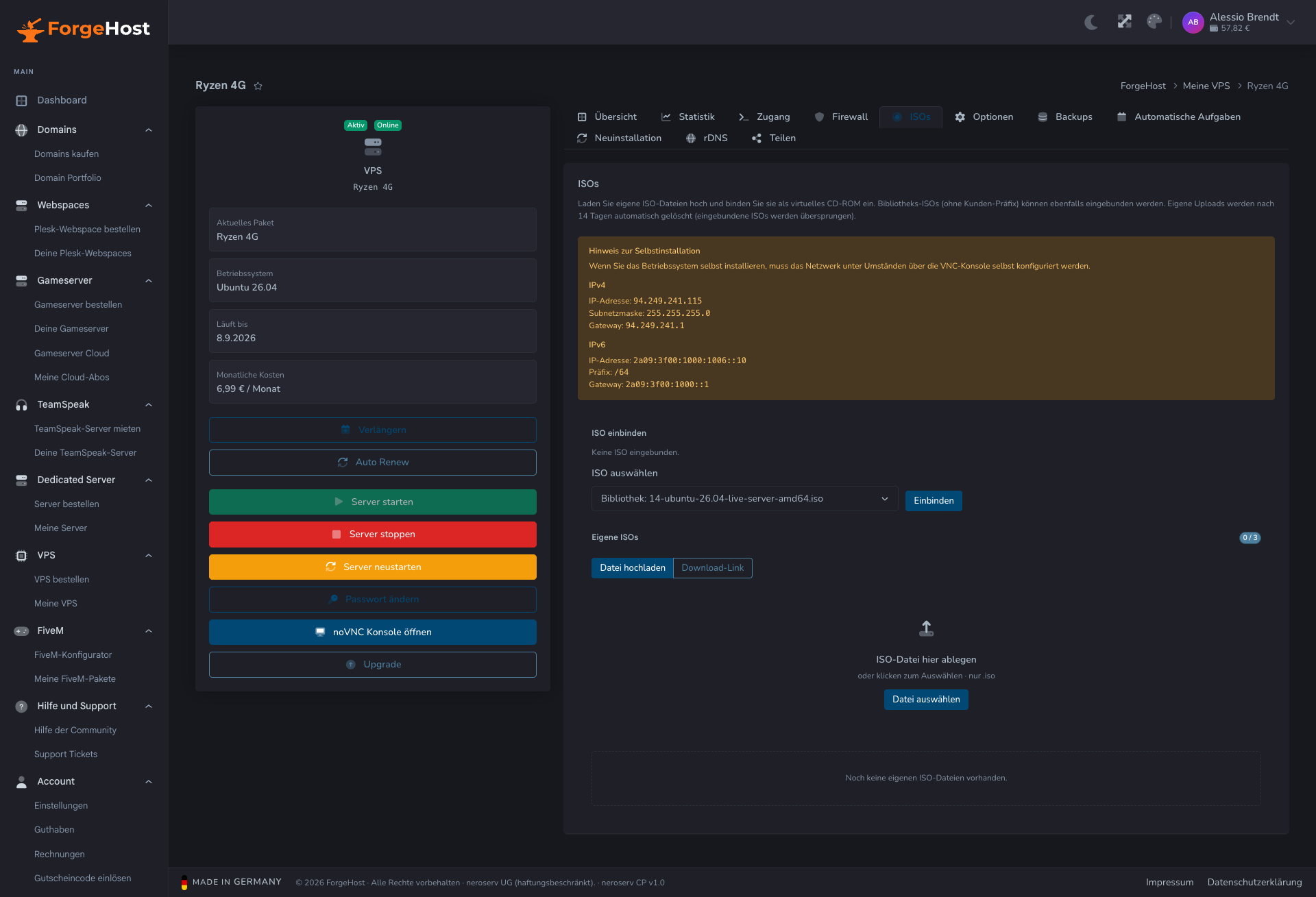
Task: Click the ForgeHost breadcrumb link
Action: coord(1143,86)
